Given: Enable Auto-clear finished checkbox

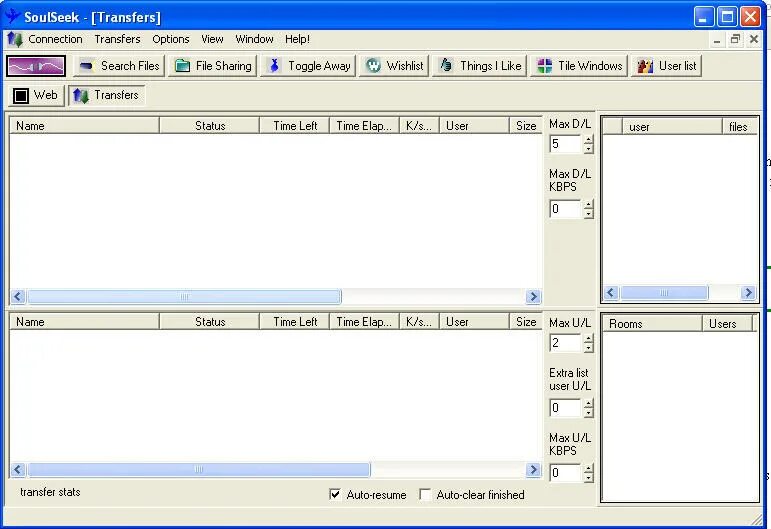Looking at the screenshot, I should [425, 495].
